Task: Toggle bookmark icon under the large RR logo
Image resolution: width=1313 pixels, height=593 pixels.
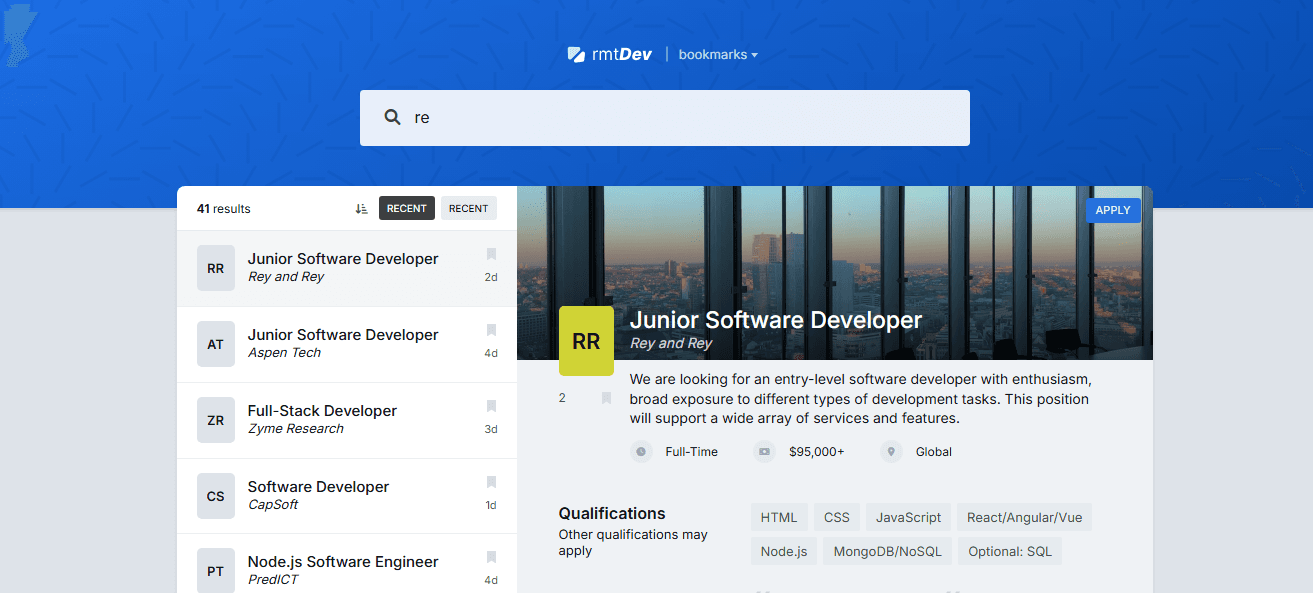Action: click(606, 398)
